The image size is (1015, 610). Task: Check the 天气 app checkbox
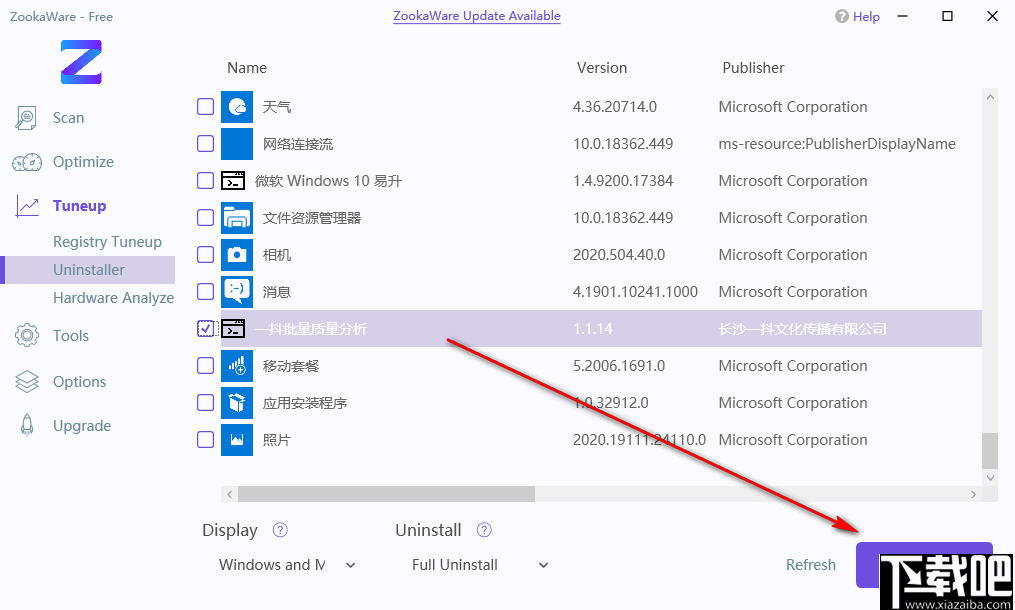point(205,107)
